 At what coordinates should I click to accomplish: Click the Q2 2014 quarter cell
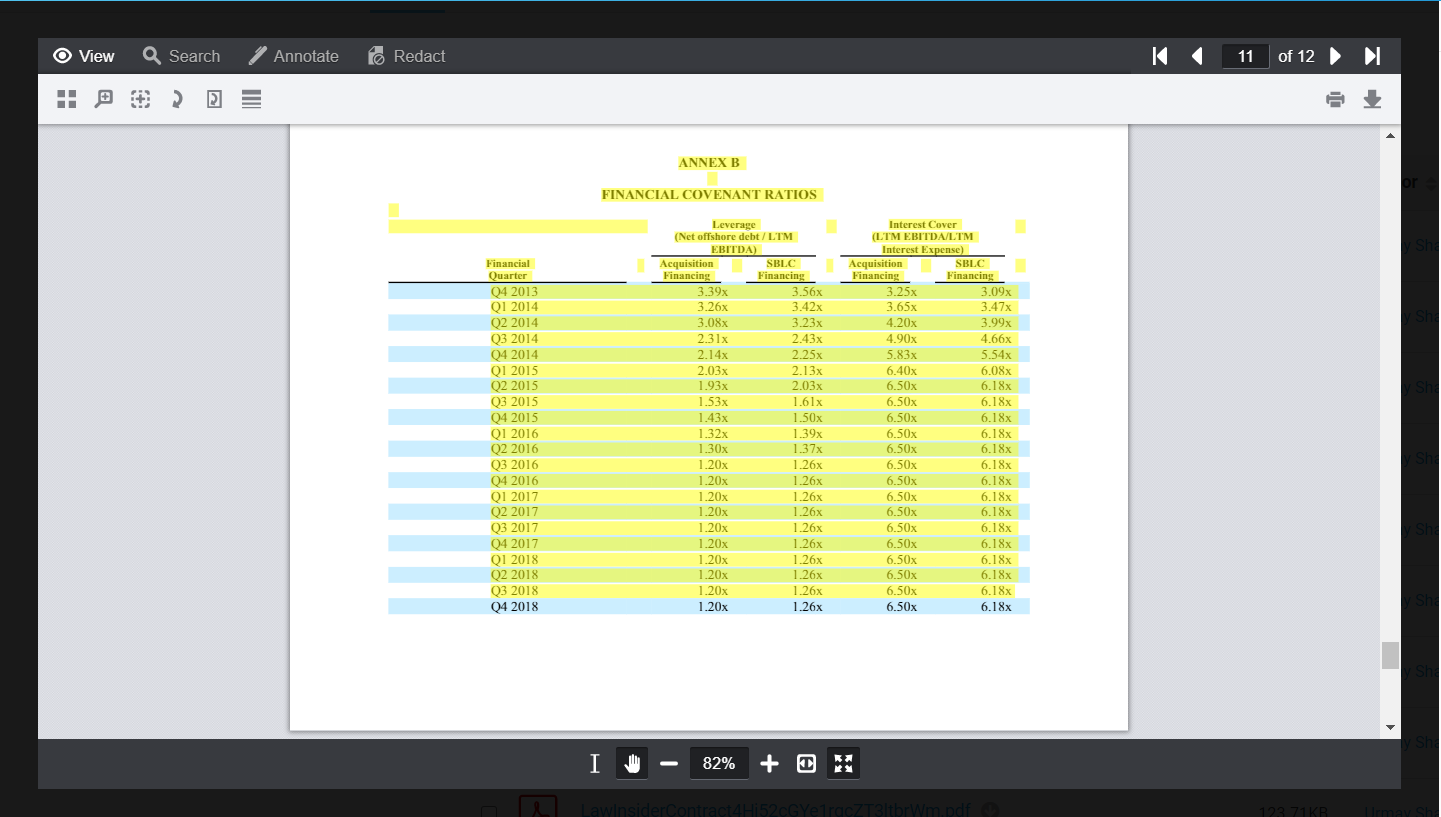click(x=514, y=323)
